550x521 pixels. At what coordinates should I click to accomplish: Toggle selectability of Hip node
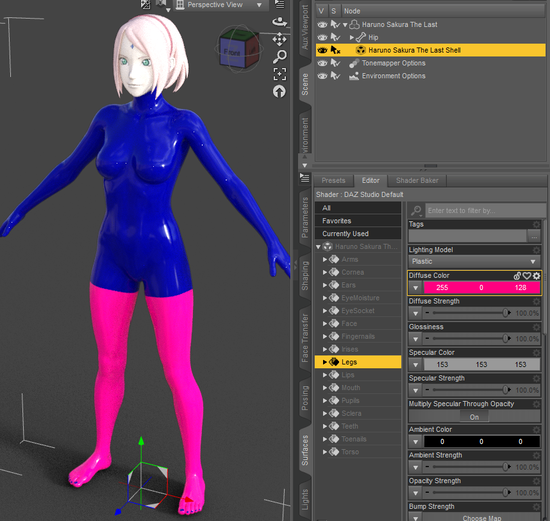tap(335, 37)
